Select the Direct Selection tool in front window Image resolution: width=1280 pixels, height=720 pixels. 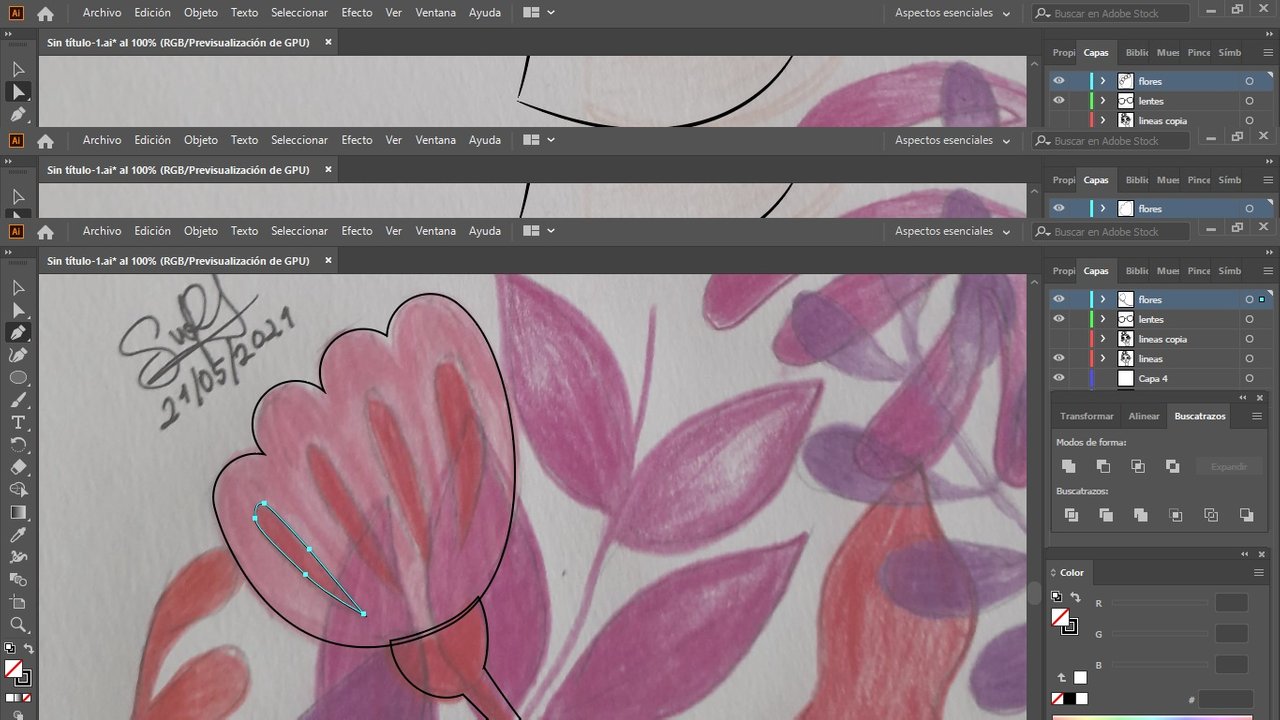[18, 310]
